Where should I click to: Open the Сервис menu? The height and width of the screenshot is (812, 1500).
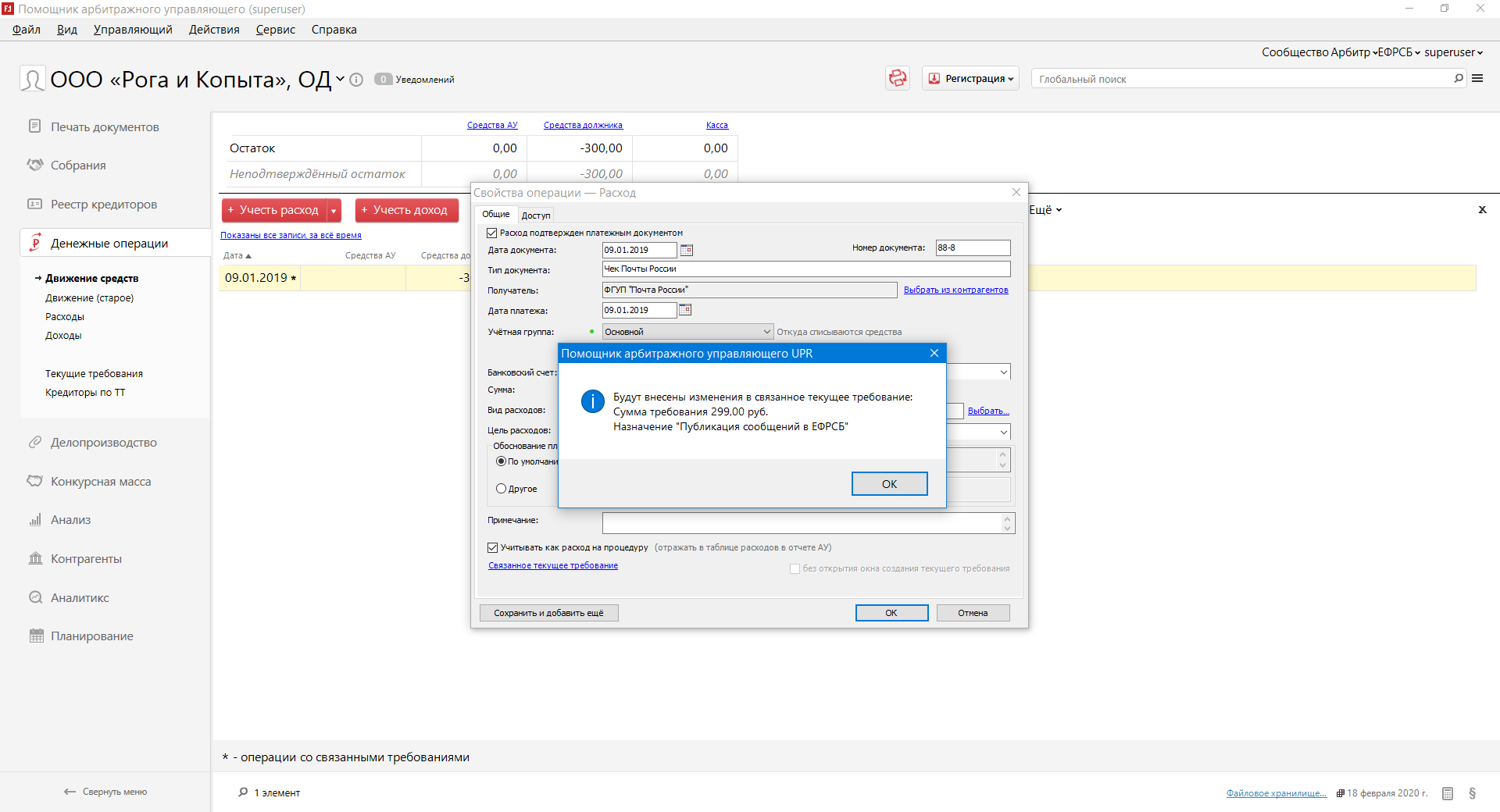point(275,30)
